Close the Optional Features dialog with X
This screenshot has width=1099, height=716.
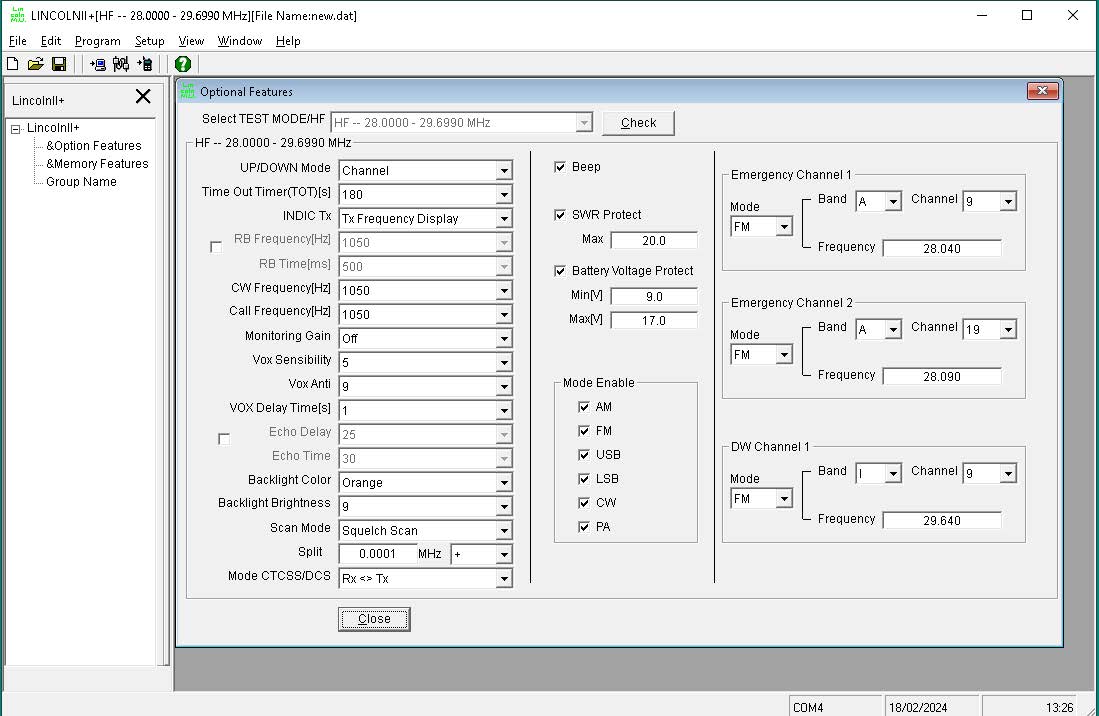pos(1042,91)
